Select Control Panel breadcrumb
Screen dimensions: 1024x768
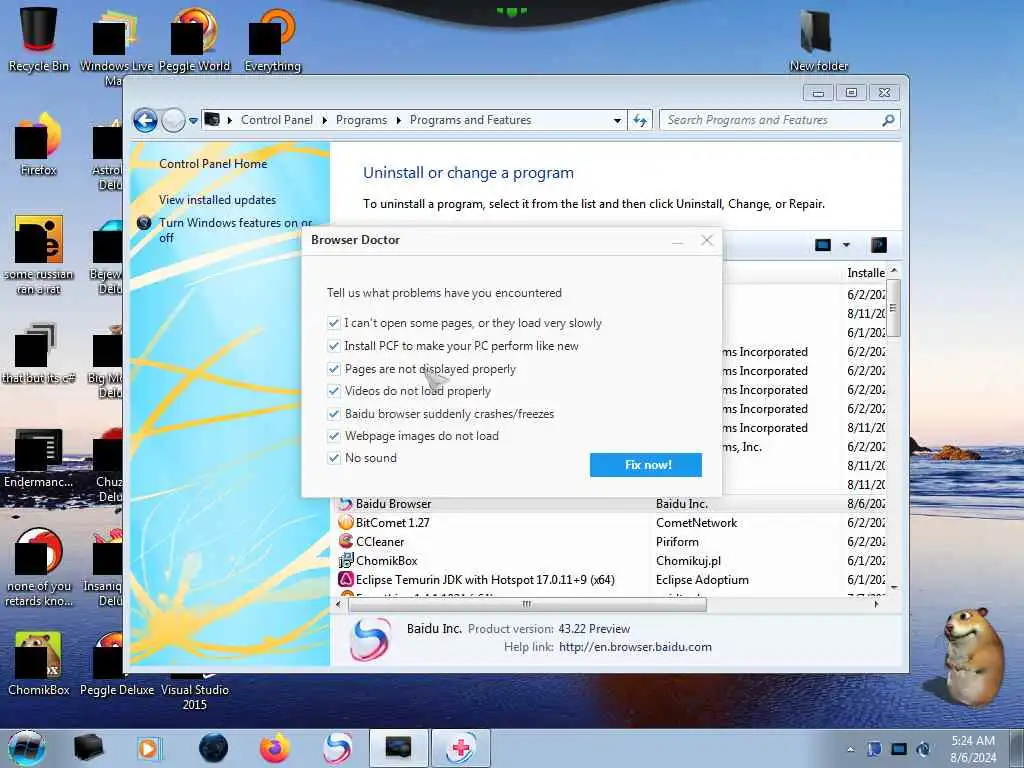277,120
